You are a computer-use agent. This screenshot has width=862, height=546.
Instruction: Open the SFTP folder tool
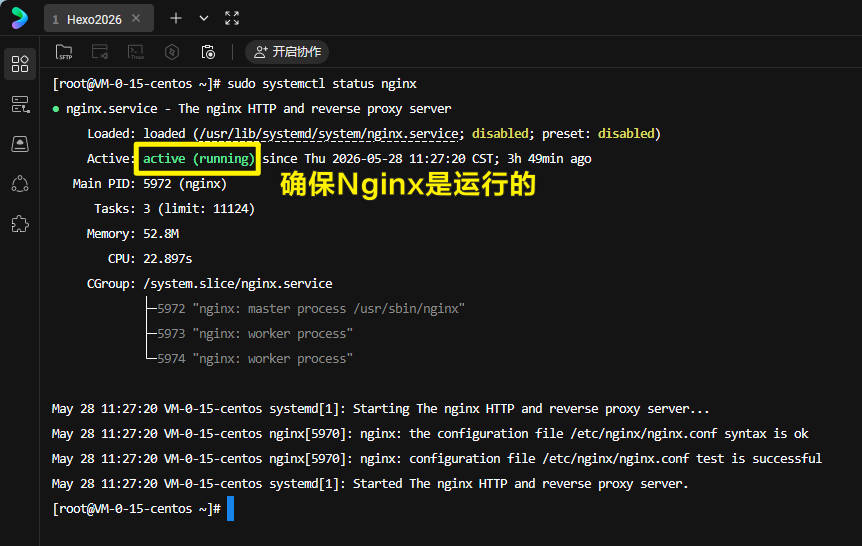[64, 52]
